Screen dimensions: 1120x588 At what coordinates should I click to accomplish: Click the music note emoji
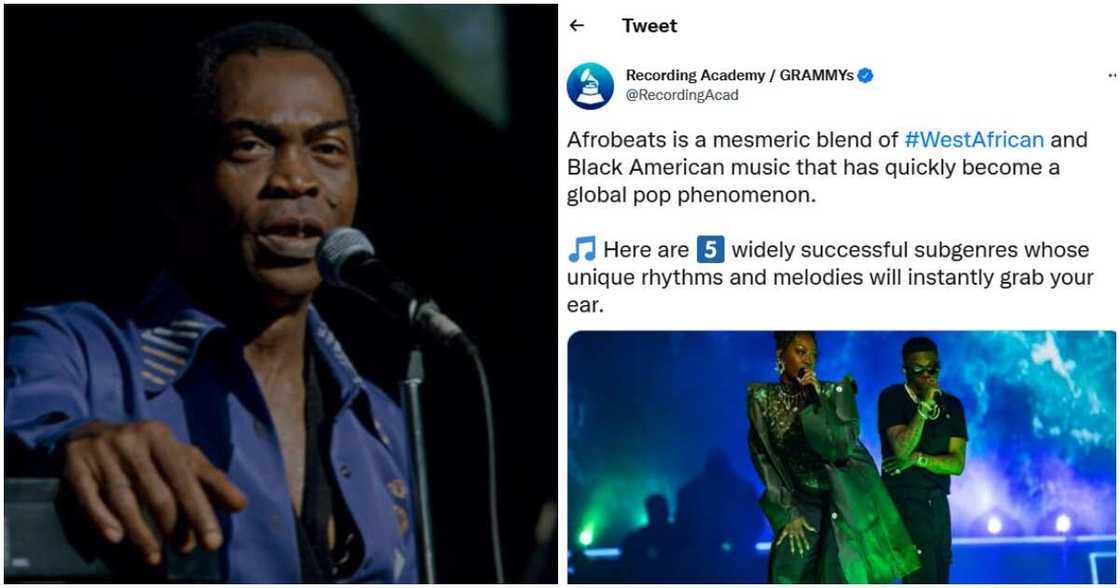click(x=581, y=250)
